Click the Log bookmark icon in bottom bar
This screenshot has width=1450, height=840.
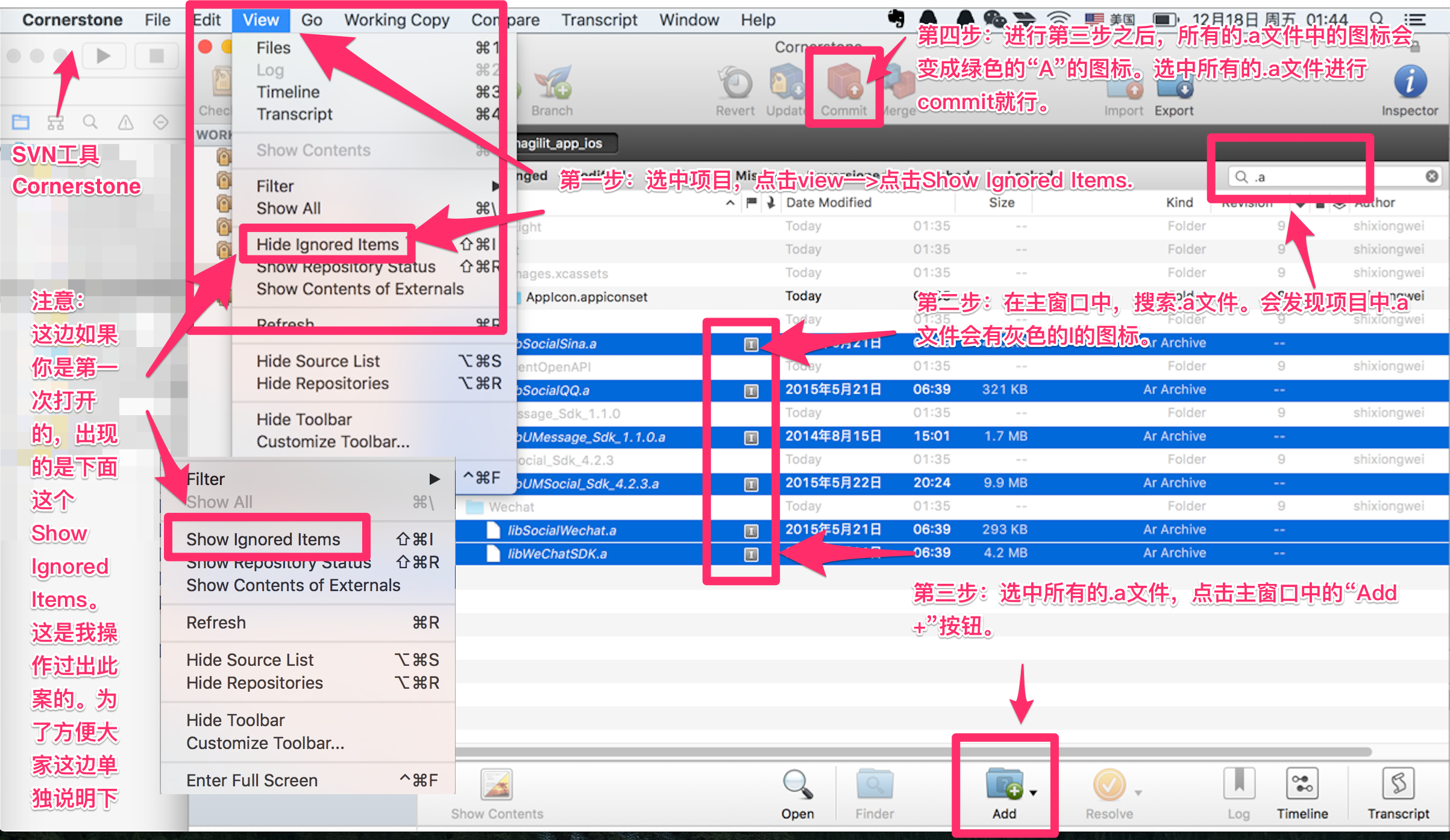pyautogui.click(x=1239, y=783)
